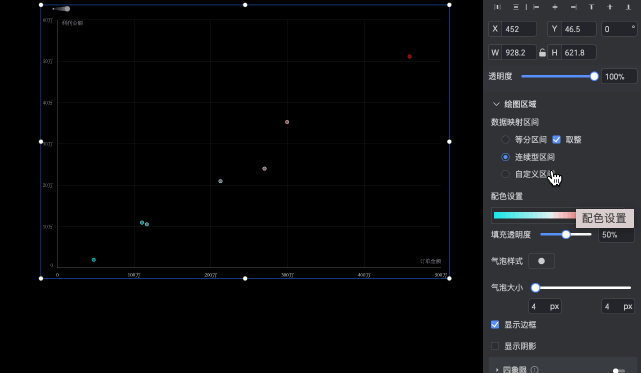Expand the 四象限 section arrow
This screenshot has height=373, width=641.
(497, 370)
